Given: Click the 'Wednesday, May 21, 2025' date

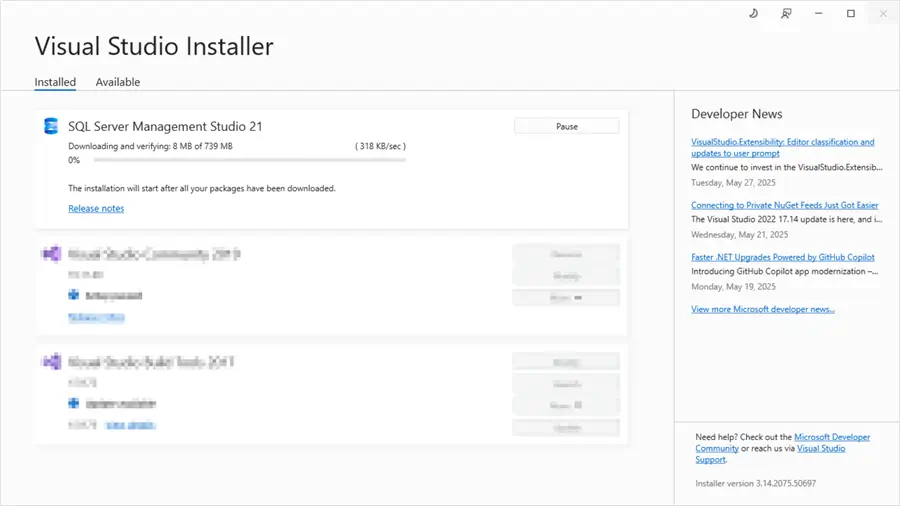Looking at the screenshot, I should click(x=739, y=235).
